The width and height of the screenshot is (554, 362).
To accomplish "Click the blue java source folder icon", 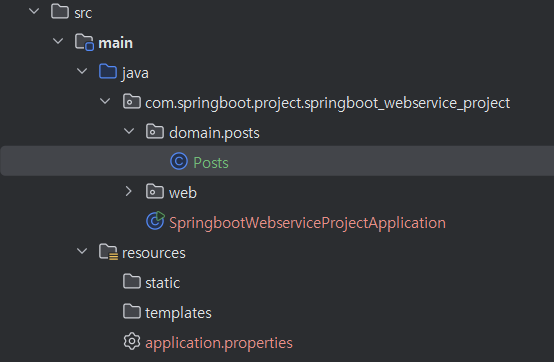I will (108, 72).
